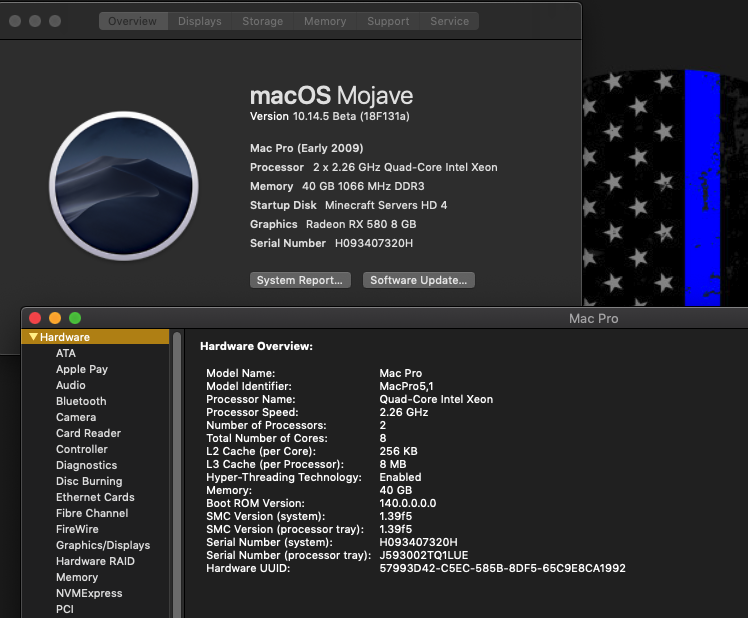Click the Software Update... button
The width and height of the screenshot is (748, 618).
(x=418, y=280)
